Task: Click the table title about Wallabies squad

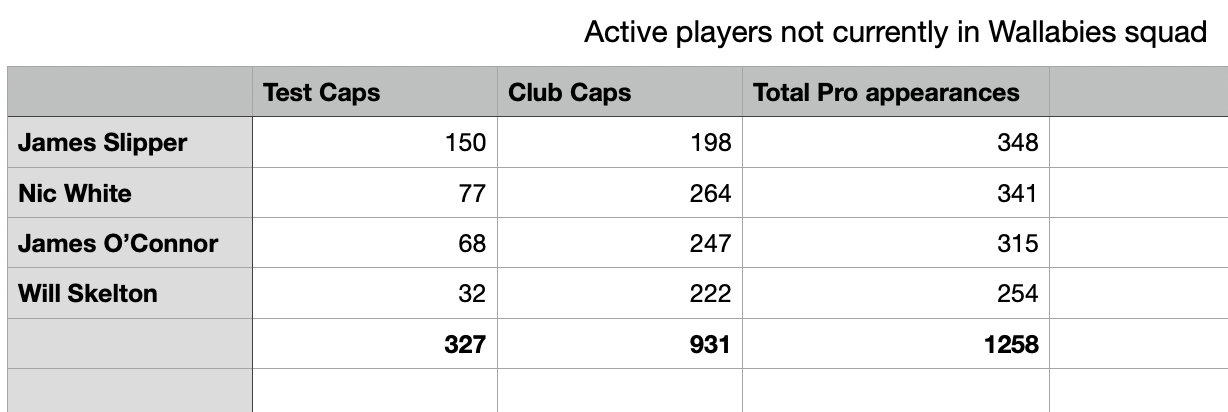Action: (895, 33)
